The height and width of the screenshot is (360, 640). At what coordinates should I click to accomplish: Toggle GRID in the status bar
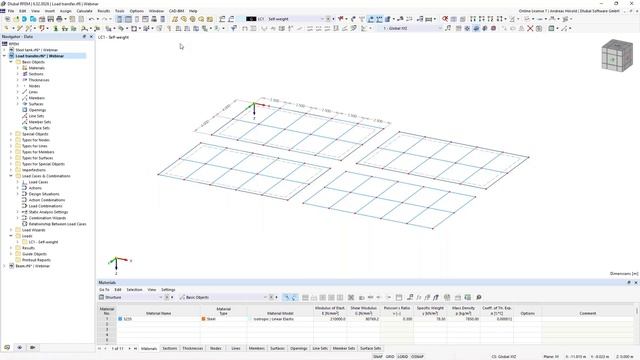[390, 357]
